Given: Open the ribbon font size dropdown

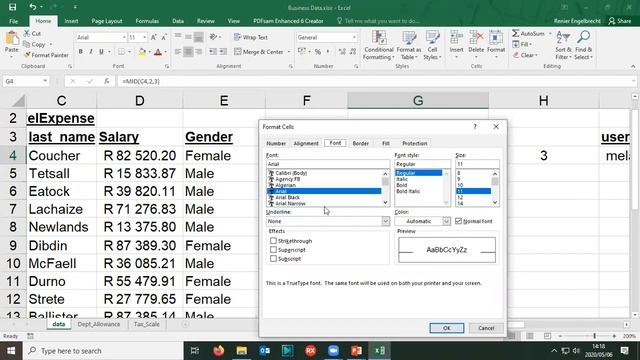Looking at the screenshot, I should point(144,37).
